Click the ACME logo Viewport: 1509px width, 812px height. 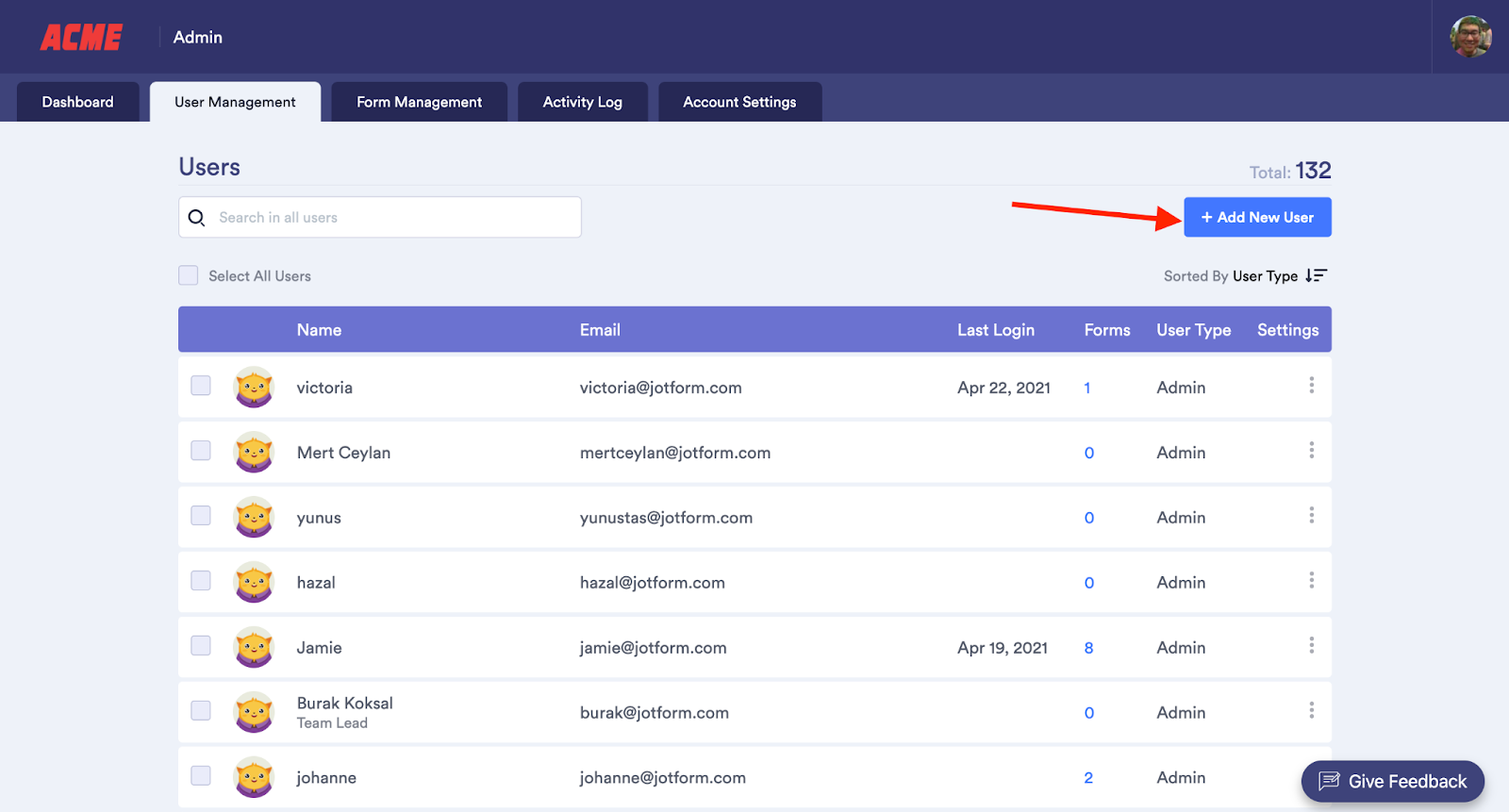pyautogui.click(x=81, y=37)
